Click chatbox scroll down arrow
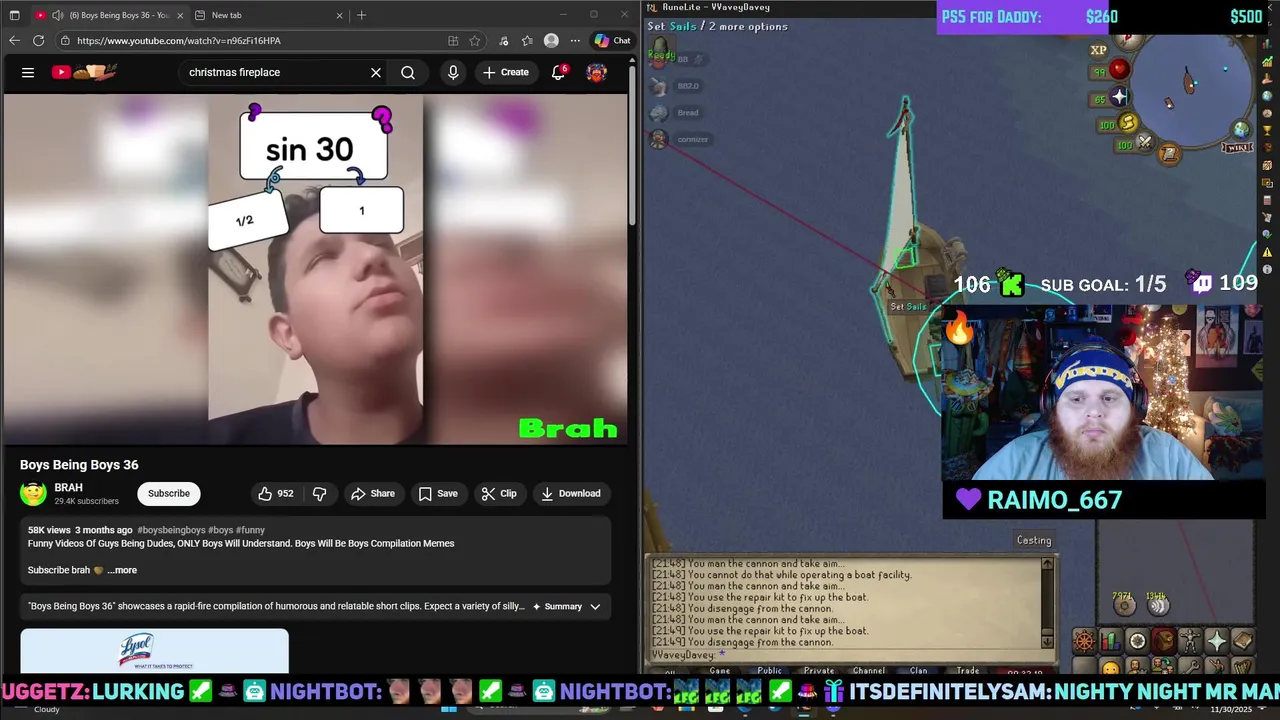The height and width of the screenshot is (720, 1280). (x=1047, y=641)
